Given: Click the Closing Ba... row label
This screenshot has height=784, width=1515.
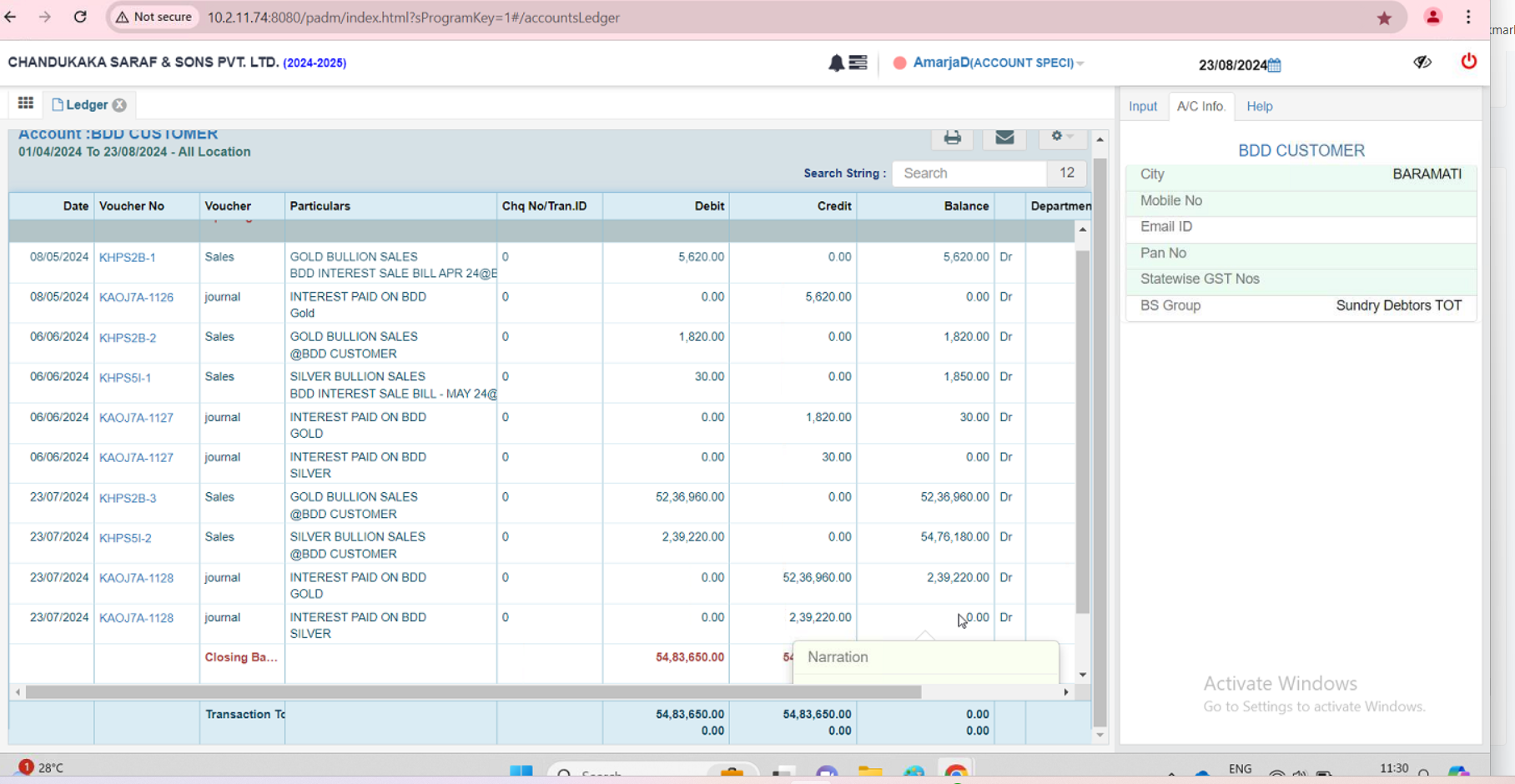Looking at the screenshot, I should tap(241, 657).
